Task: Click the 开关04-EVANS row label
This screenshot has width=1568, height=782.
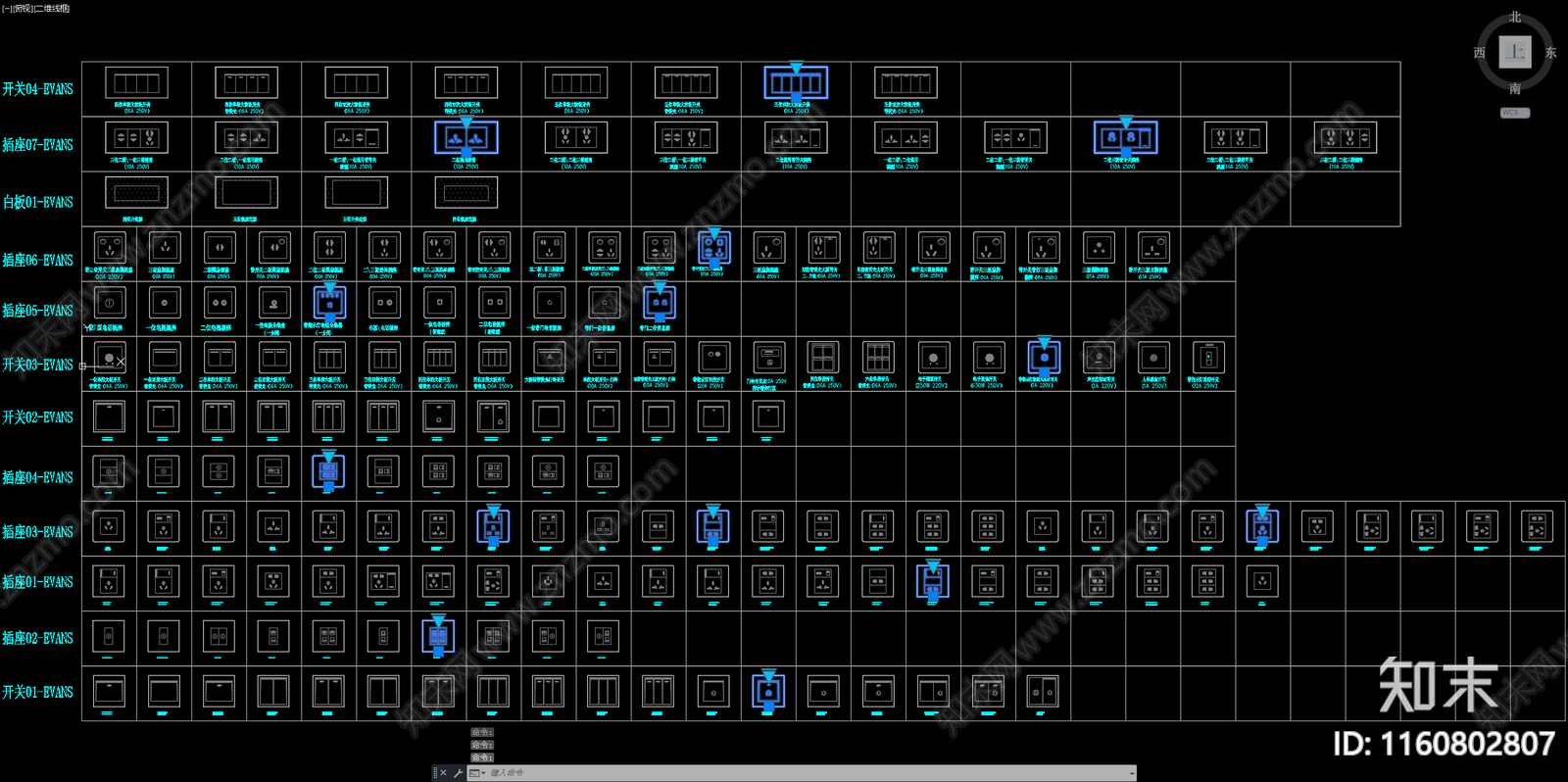Action: 37,89
